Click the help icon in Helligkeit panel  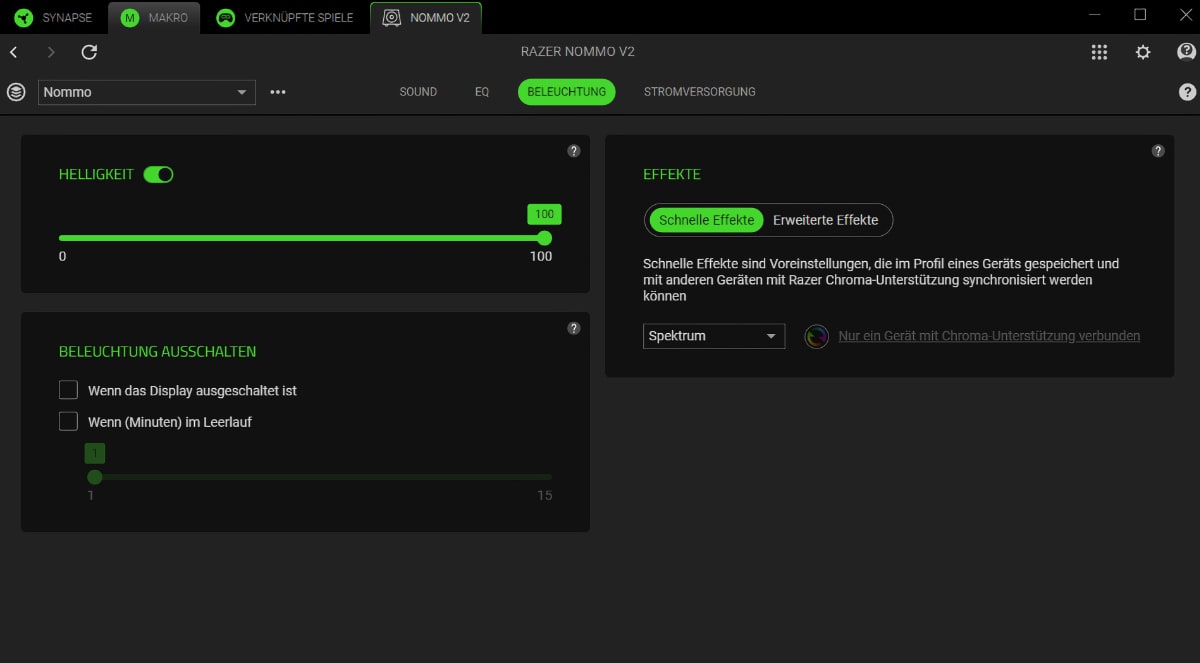tap(574, 151)
